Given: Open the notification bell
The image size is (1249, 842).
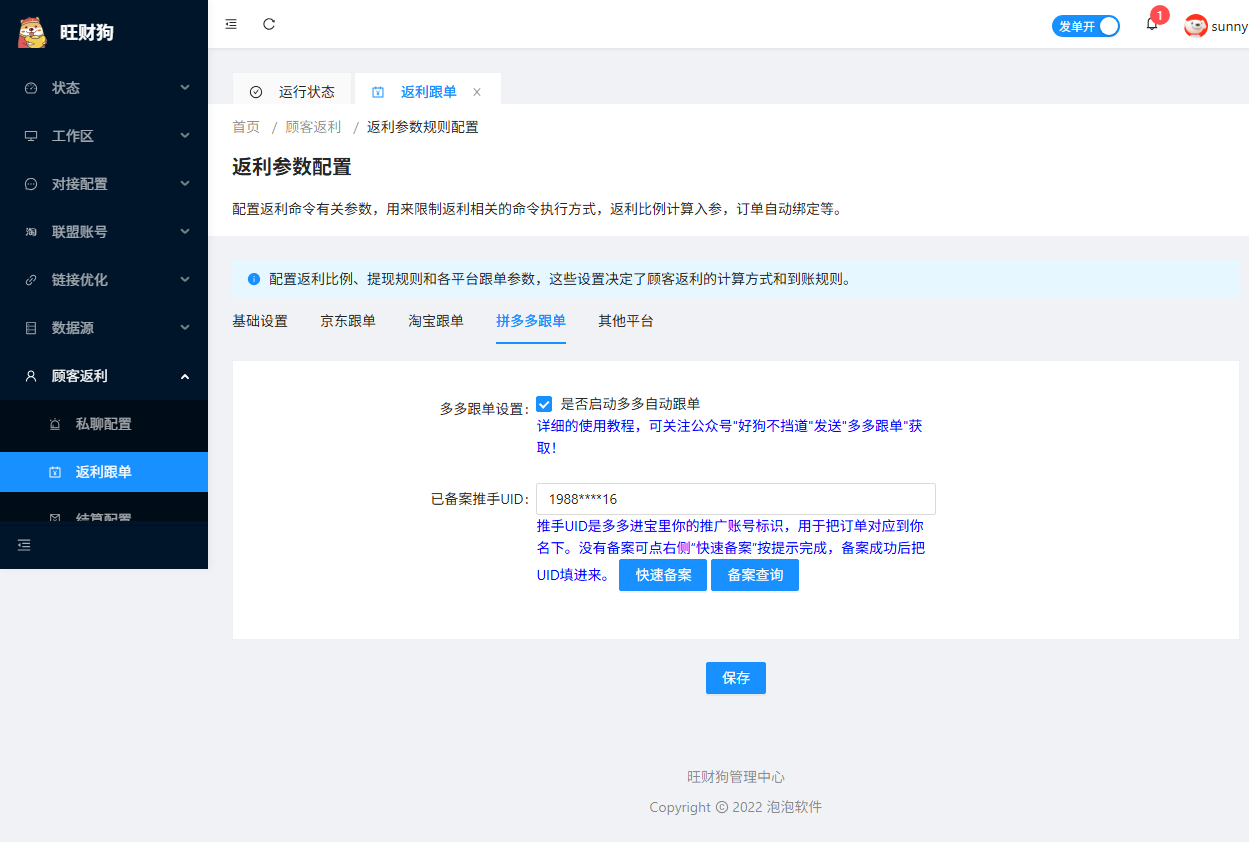Looking at the screenshot, I should [x=1152, y=25].
